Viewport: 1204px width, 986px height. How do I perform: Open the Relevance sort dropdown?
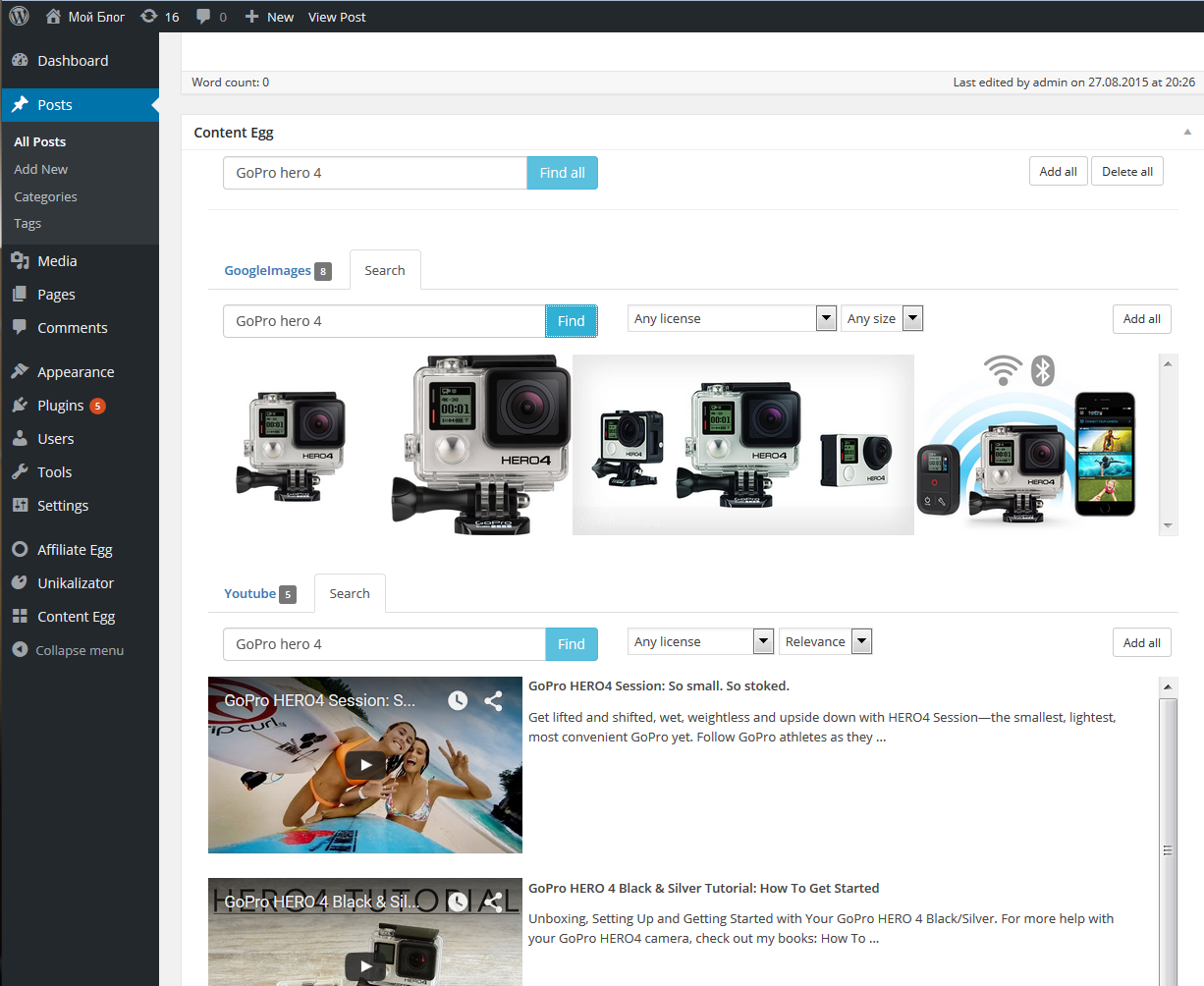click(x=825, y=642)
